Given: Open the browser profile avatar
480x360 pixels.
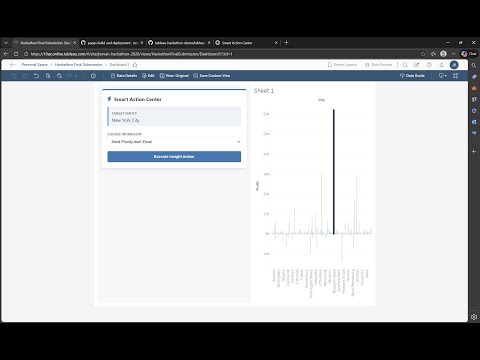Looking at the screenshot, I should click(443, 54).
